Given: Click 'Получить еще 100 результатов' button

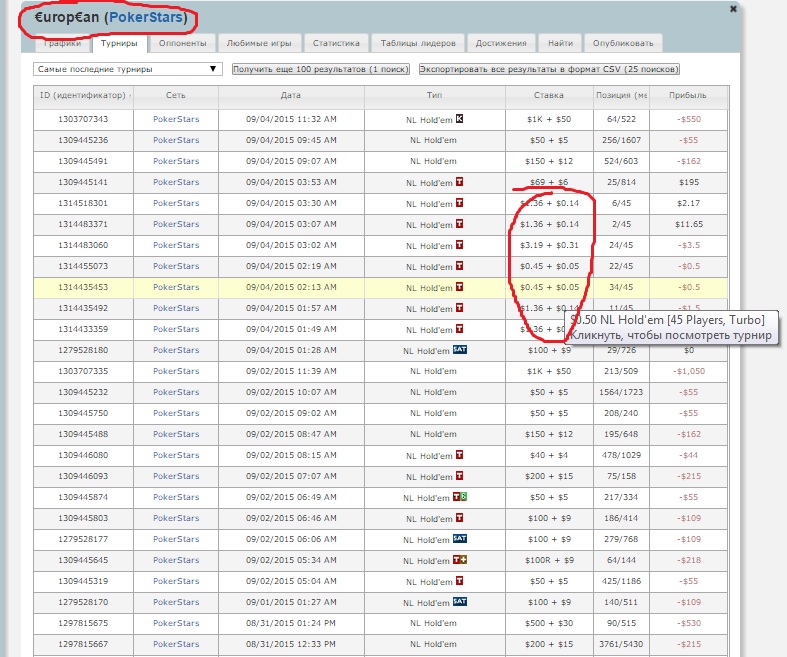Looking at the screenshot, I should pyautogui.click(x=320, y=70).
